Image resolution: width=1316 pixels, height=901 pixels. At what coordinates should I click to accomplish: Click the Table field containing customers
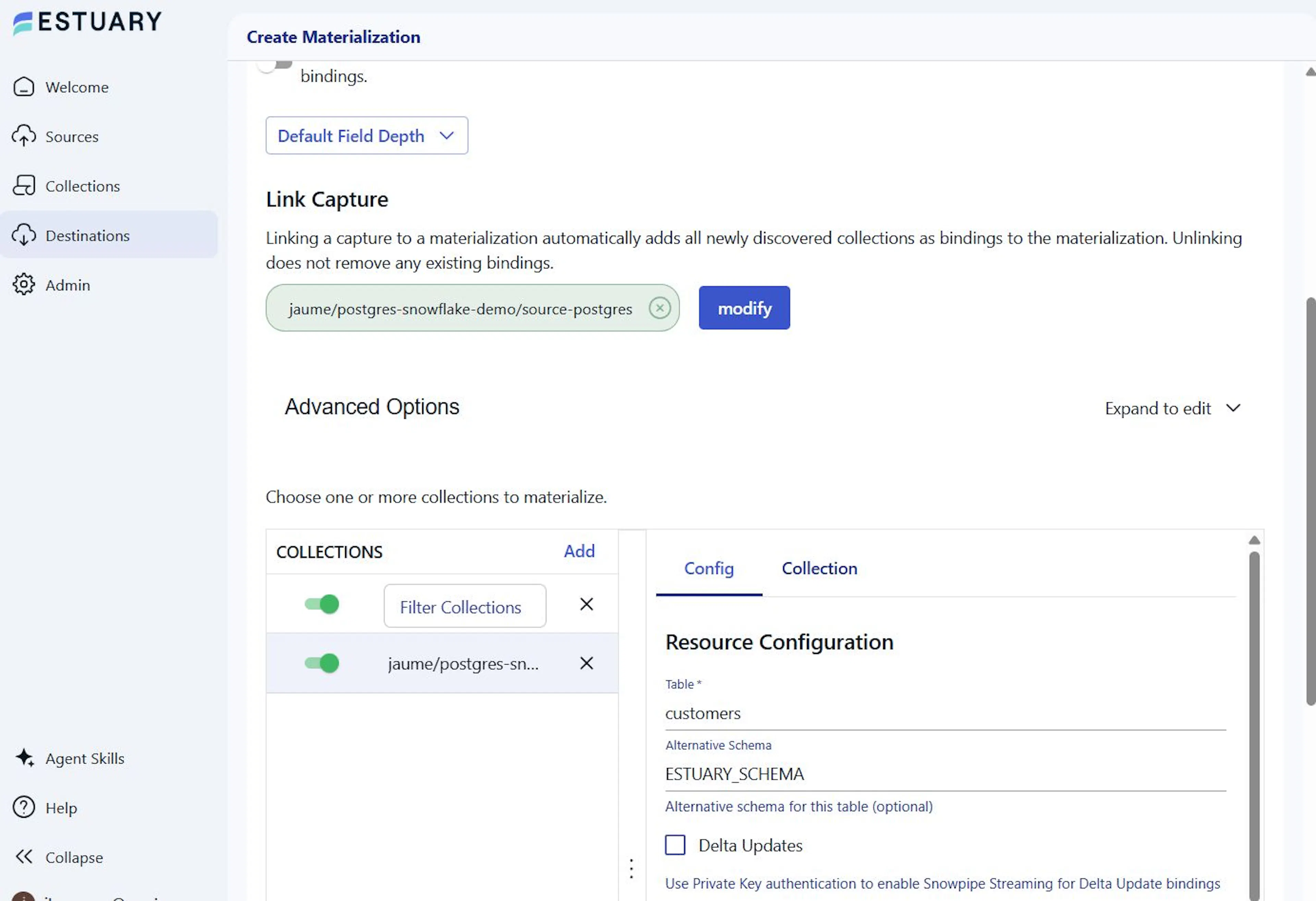coord(946,713)
